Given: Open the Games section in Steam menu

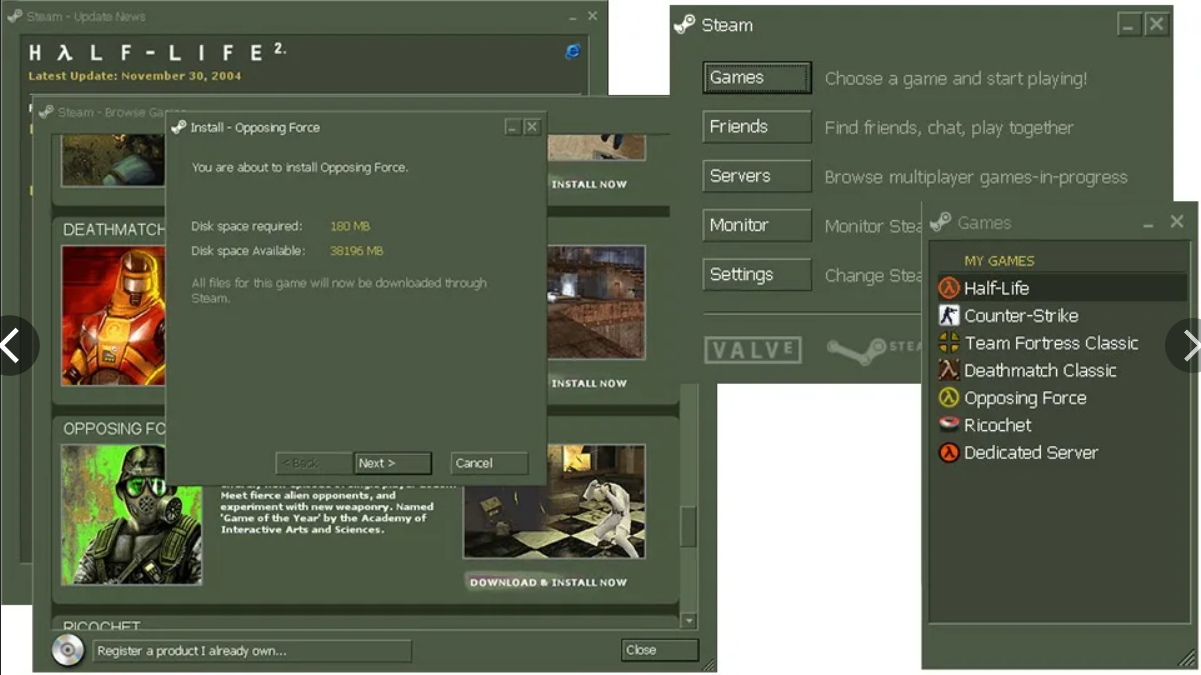Looking at the screenshot, I should (x=757, y=78).
